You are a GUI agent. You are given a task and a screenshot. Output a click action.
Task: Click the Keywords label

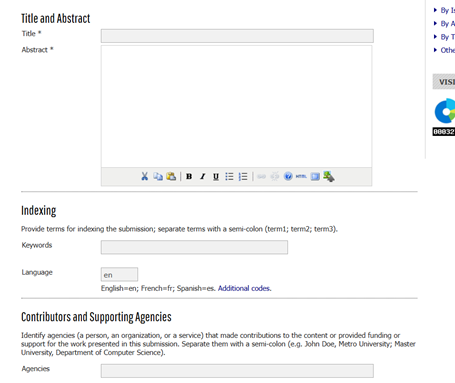pyautogui.click(x=37, y=245)
